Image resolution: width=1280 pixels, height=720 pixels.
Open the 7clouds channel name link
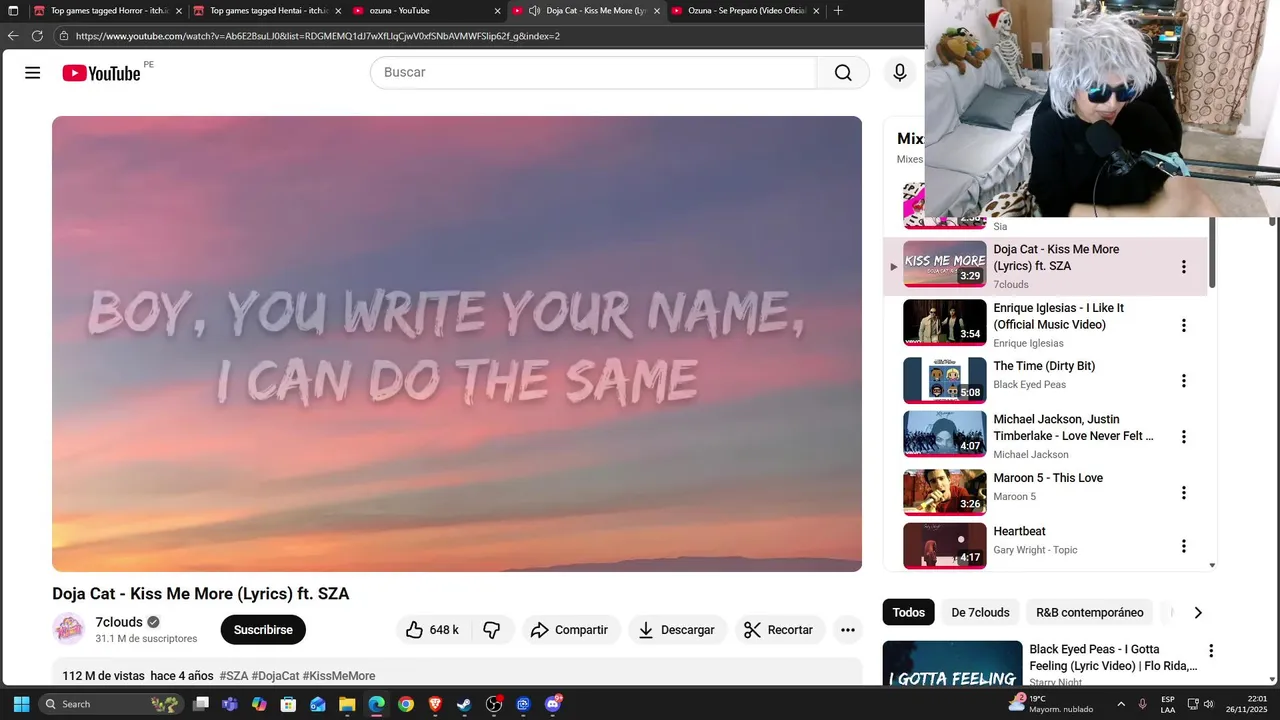119,622
